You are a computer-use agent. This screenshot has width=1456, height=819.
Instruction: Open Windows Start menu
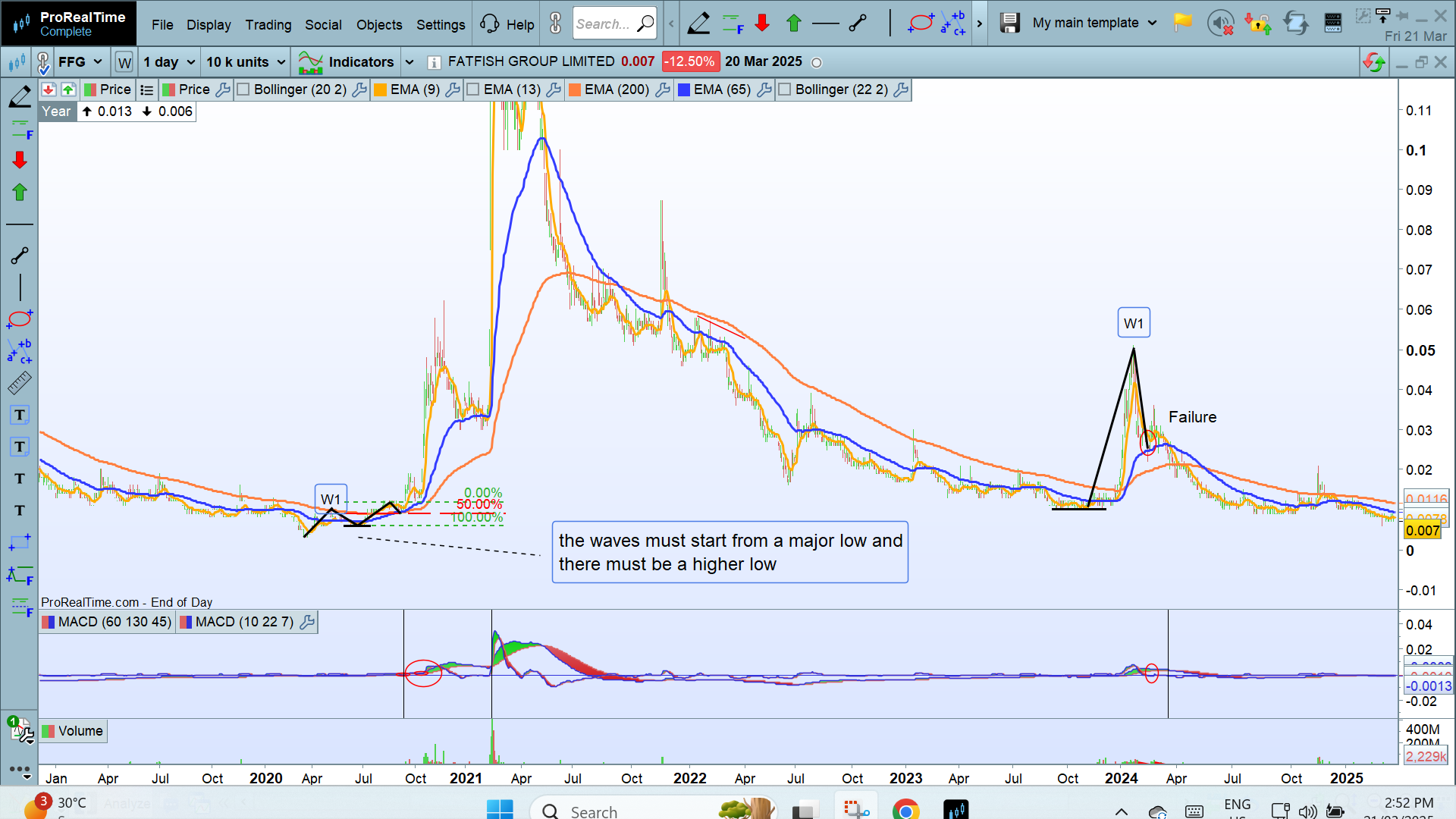(x=500, y=810)
